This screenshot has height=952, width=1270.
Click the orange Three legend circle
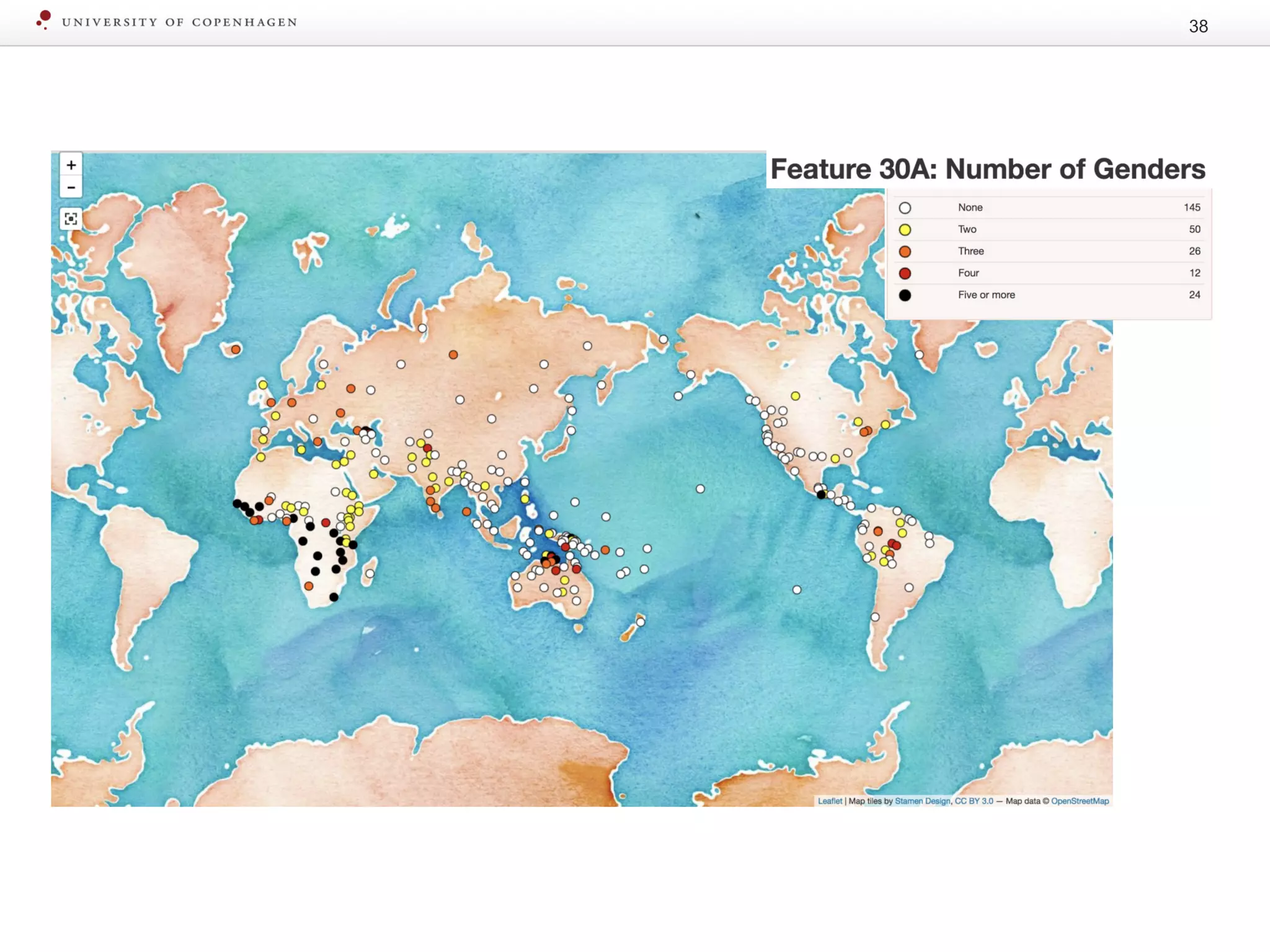(905, 252)
